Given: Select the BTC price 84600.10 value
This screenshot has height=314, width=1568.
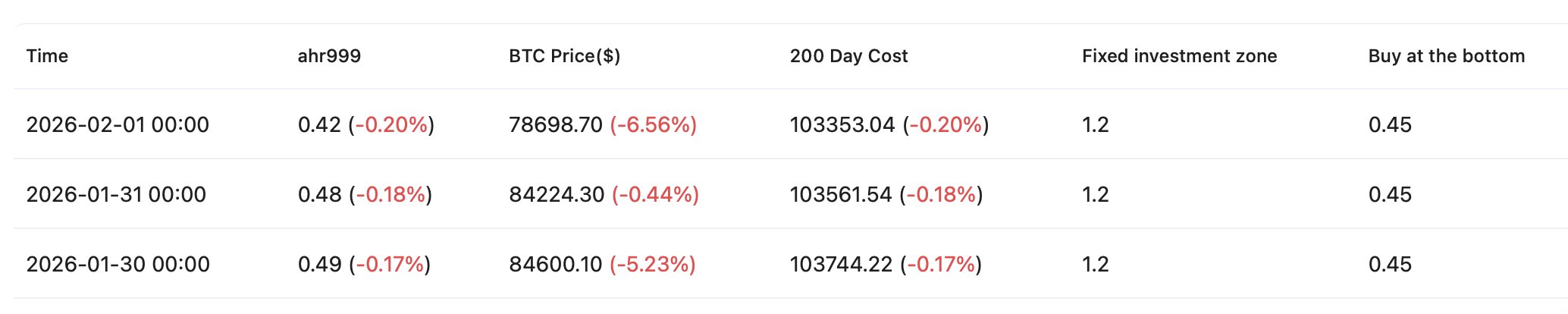Looking at the screenshot, I should 556,264.
